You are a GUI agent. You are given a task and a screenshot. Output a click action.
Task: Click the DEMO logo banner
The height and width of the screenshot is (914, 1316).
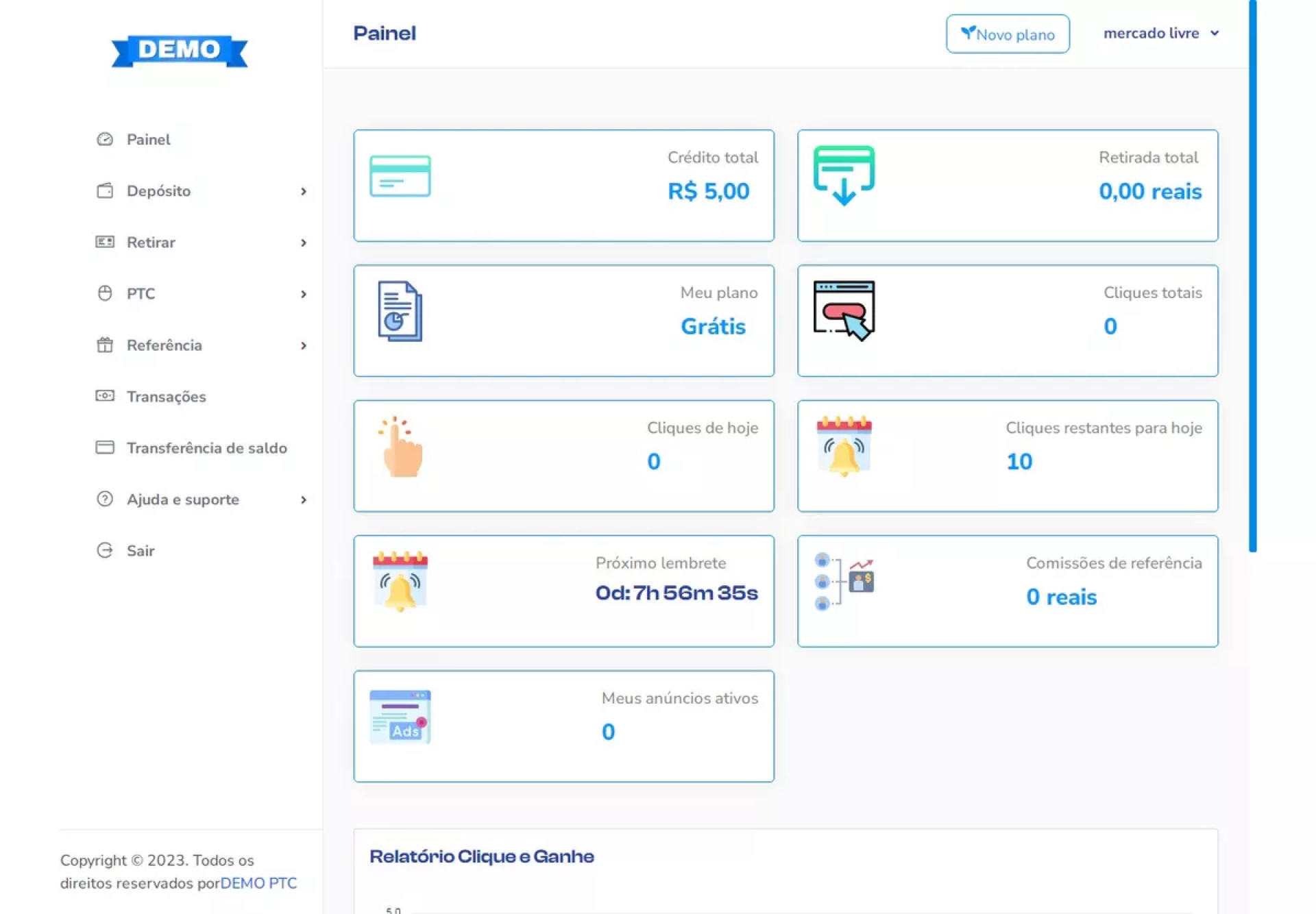179,50
